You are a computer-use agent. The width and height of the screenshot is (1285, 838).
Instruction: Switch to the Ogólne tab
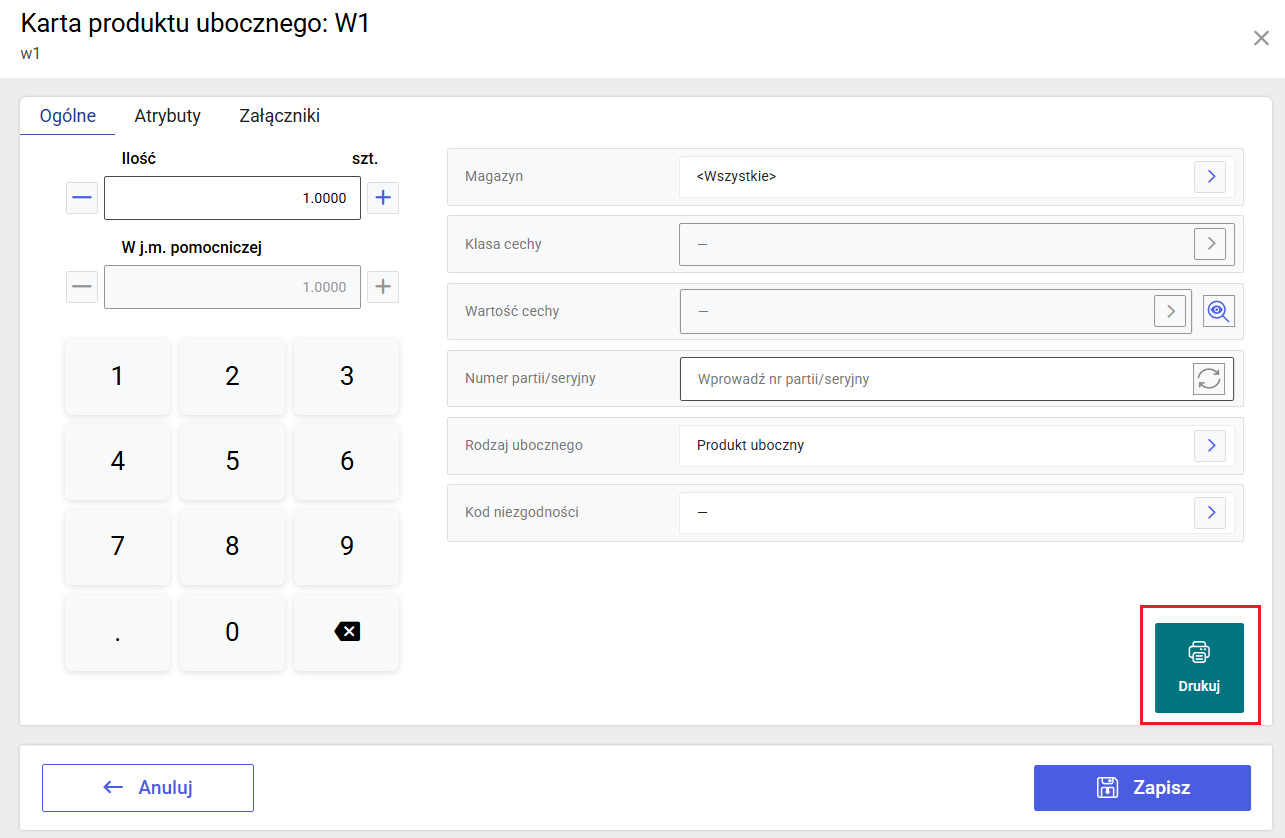tap(68, 116)
